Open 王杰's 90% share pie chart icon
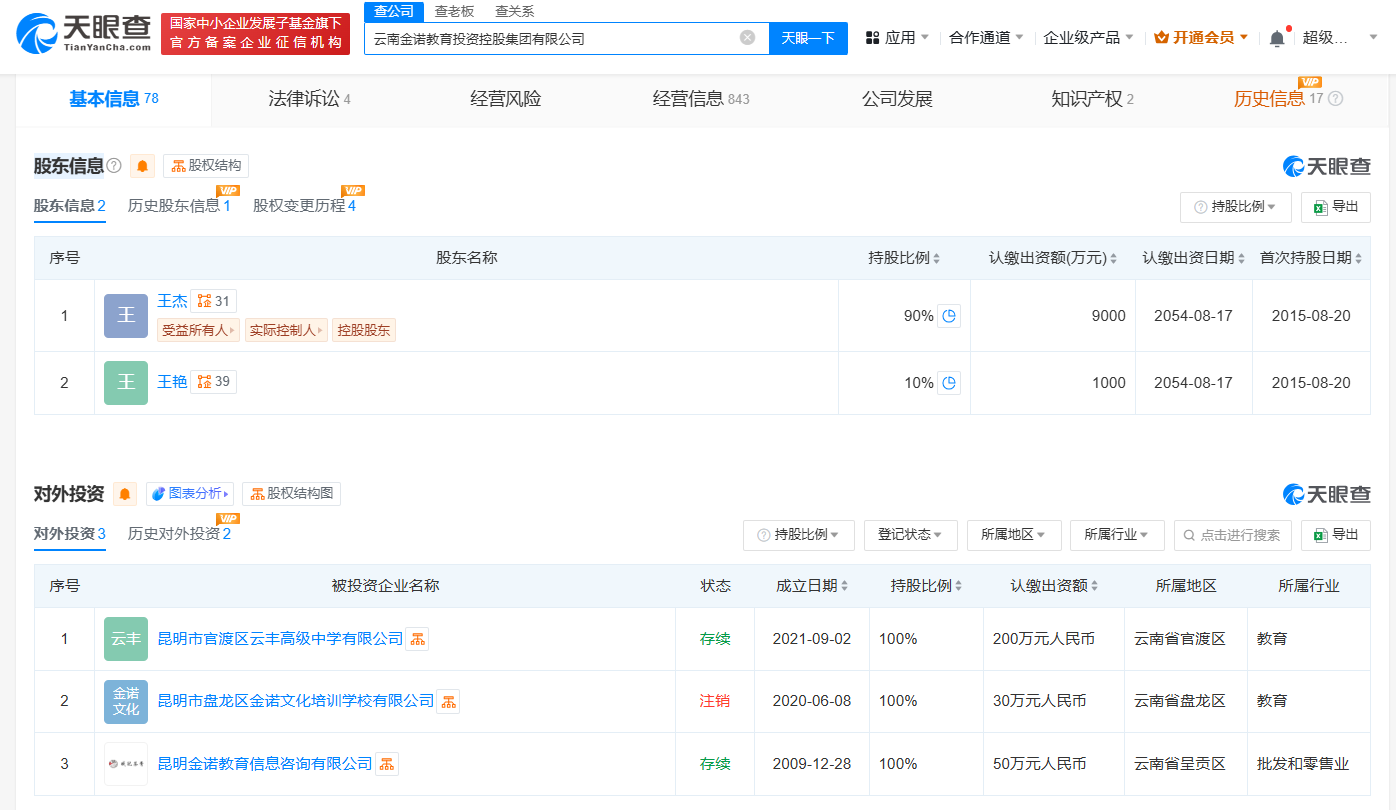1396x810 pixels. click(x=949, y=316)
